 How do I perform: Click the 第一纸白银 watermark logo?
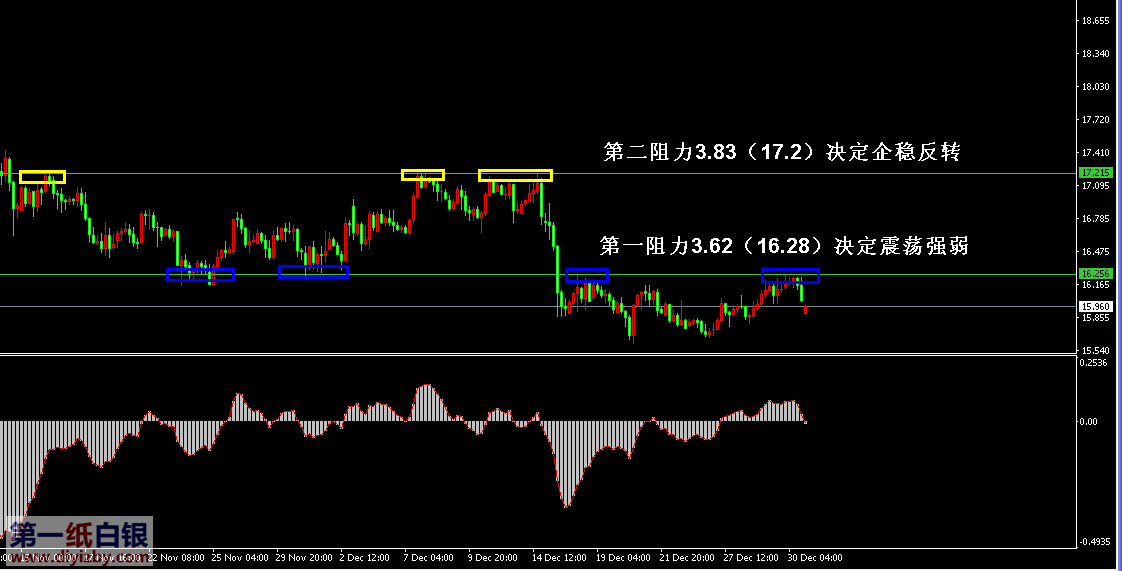click(x=78, y=536)
